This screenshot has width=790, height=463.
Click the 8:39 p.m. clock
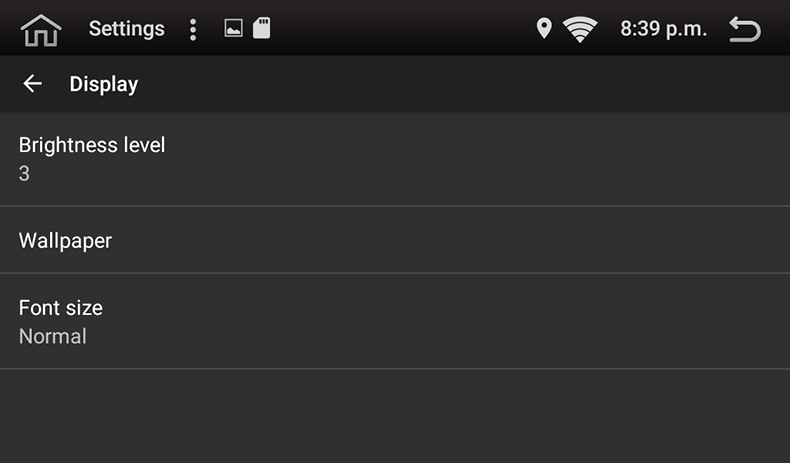tap(663, 29)
